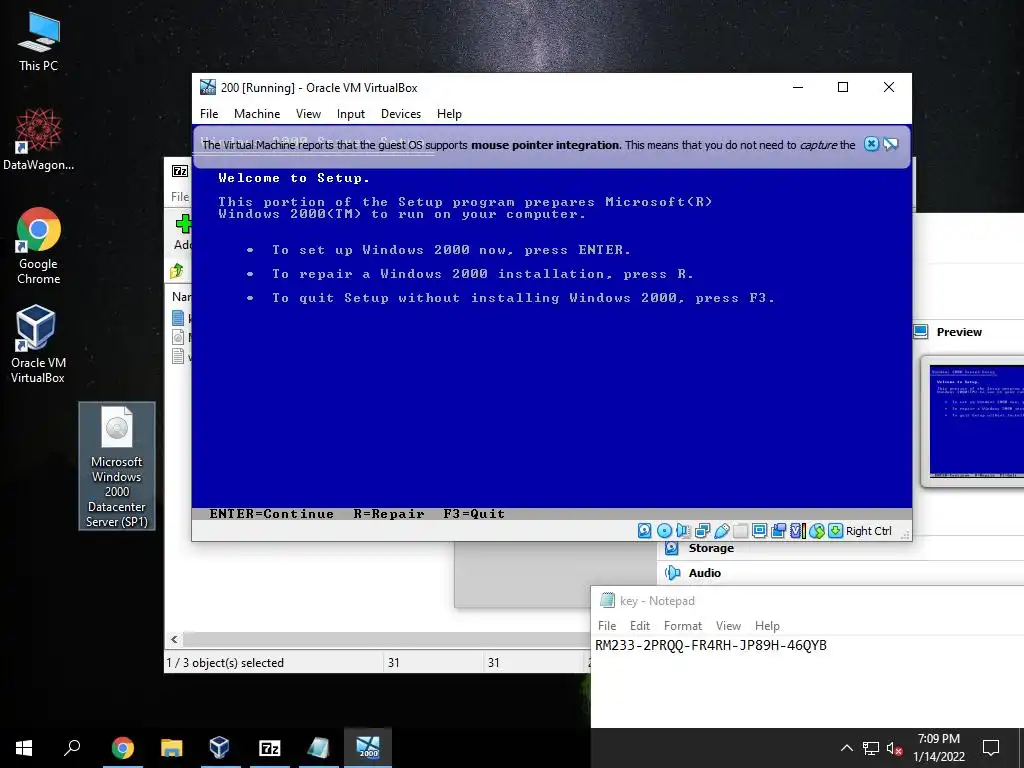The width and height of the screenshot is (1024, 768).
Task: Open the Devices menu
Action: [401, 114]
